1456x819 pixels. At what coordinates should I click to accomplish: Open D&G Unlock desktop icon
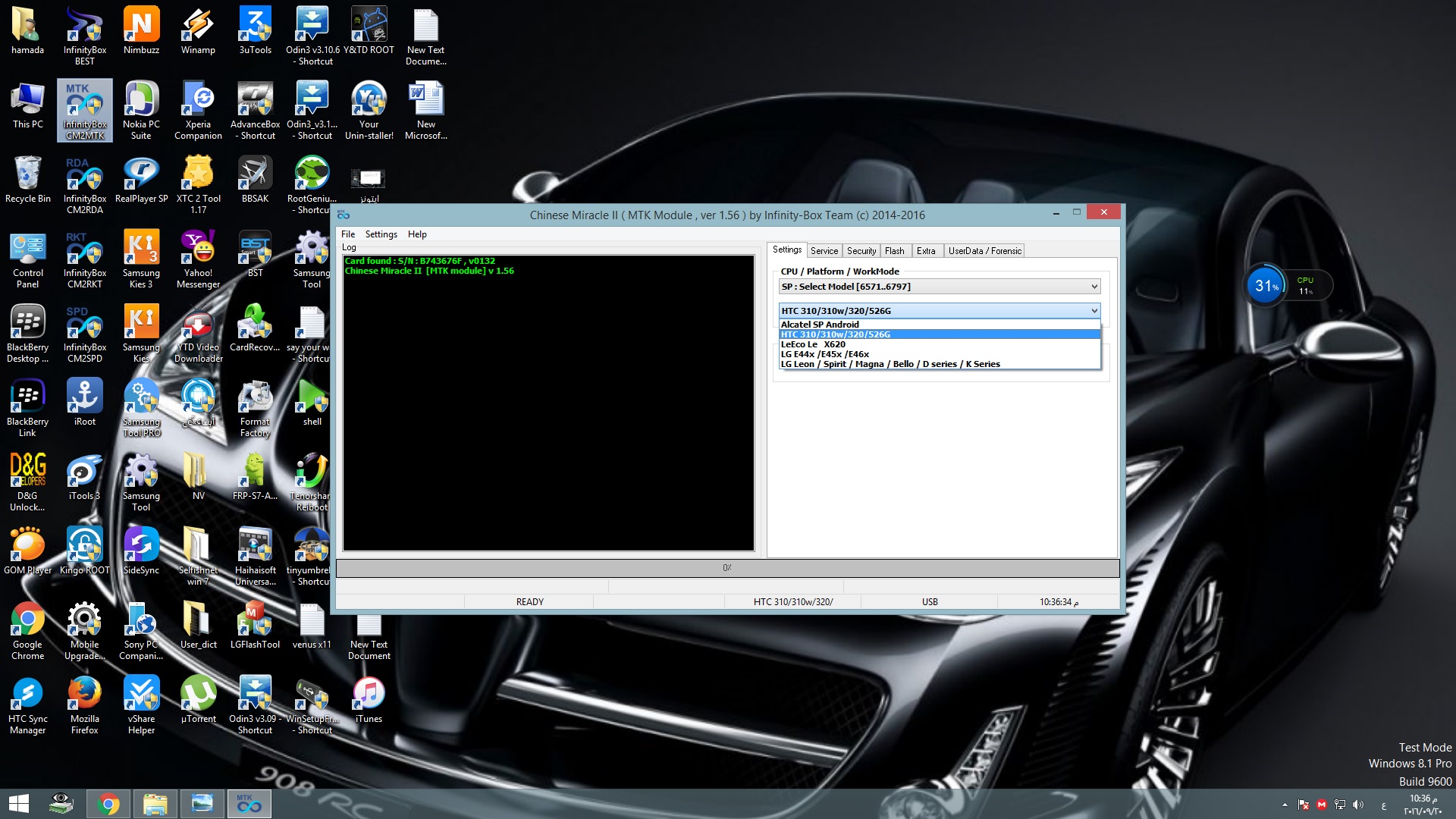tap(27, 482)
